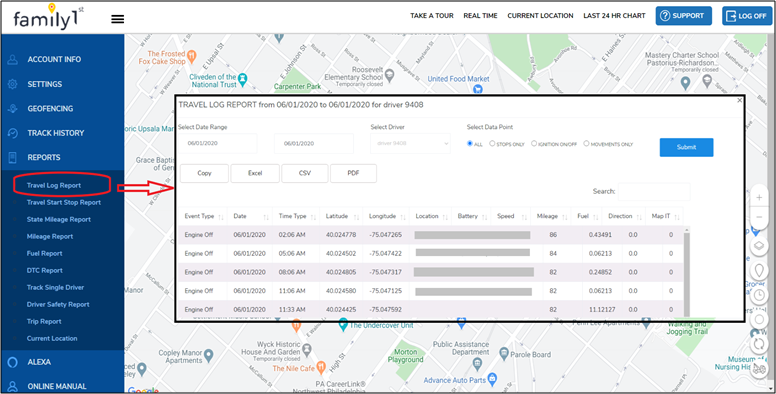This screenshot has height=394, width=776.
Task: Click TAKE A TOUR link
Action: 432,16
